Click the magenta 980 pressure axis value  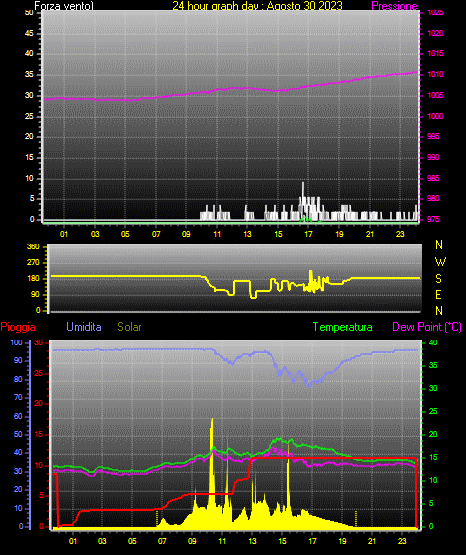coord(433,198)
